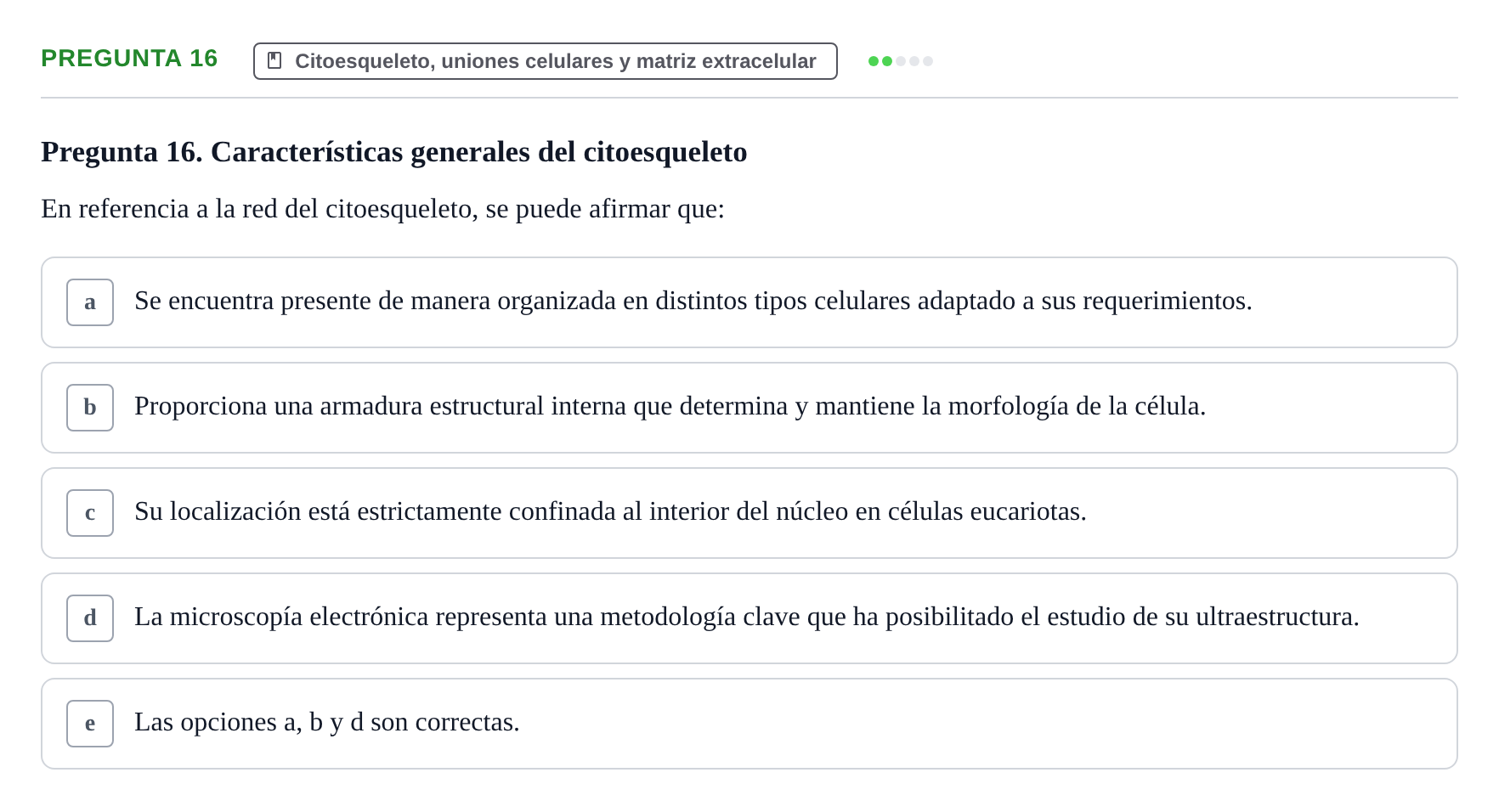The height and width of the screenshot is (812, 1499).
Task: Click the PREGUNTA 16 header label
Action: click(x=129, y=59)
